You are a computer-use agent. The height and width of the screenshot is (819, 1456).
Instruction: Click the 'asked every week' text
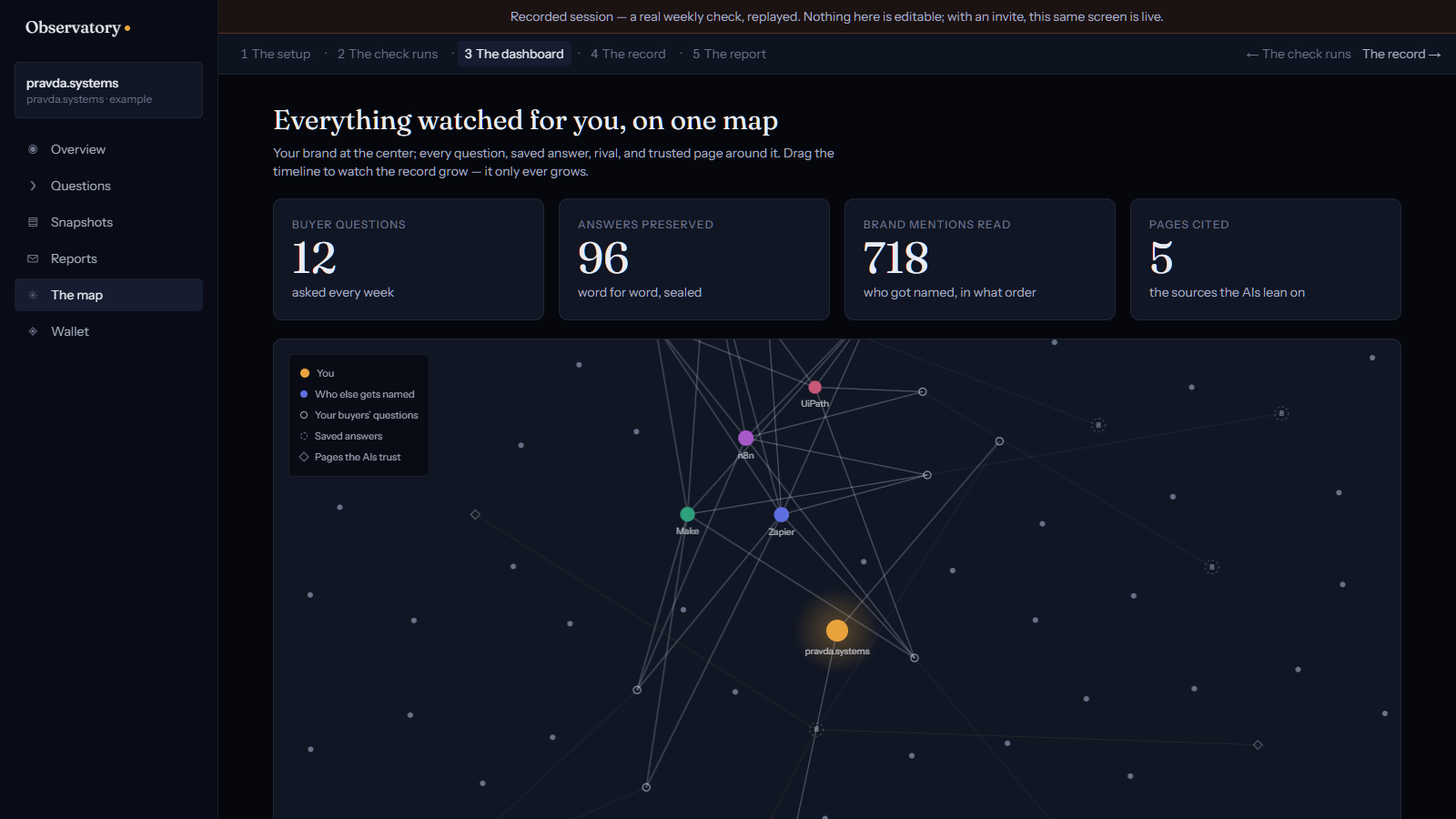tap(343, 292)
